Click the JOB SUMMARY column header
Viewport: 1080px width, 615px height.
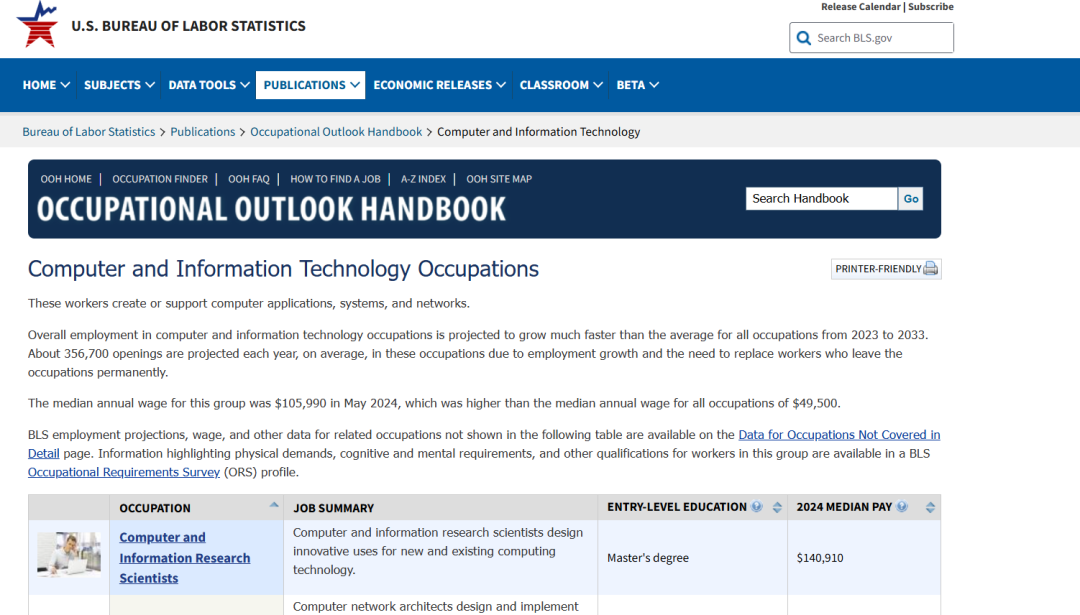(333, 508)
